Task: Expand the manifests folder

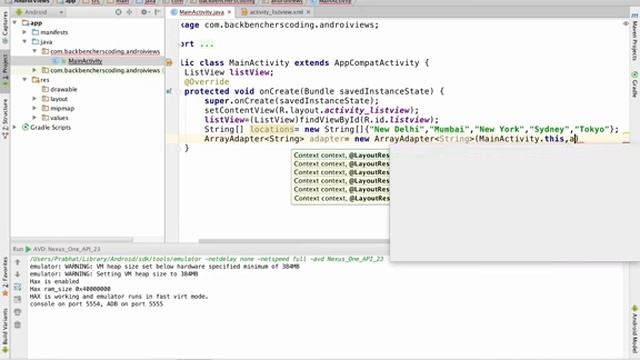Action: (24, 32)
